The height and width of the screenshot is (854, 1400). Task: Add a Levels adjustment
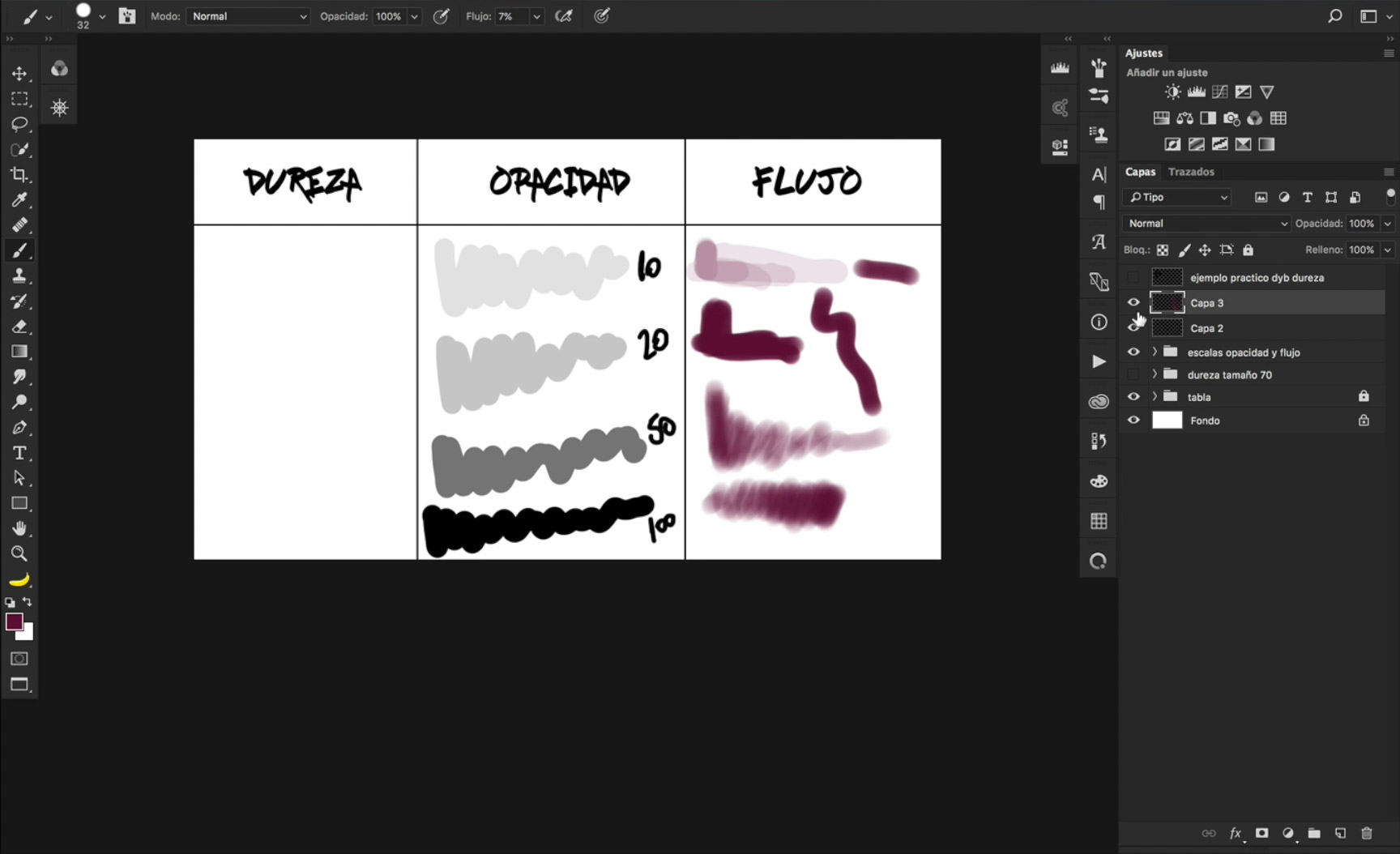coord(1197,92)
